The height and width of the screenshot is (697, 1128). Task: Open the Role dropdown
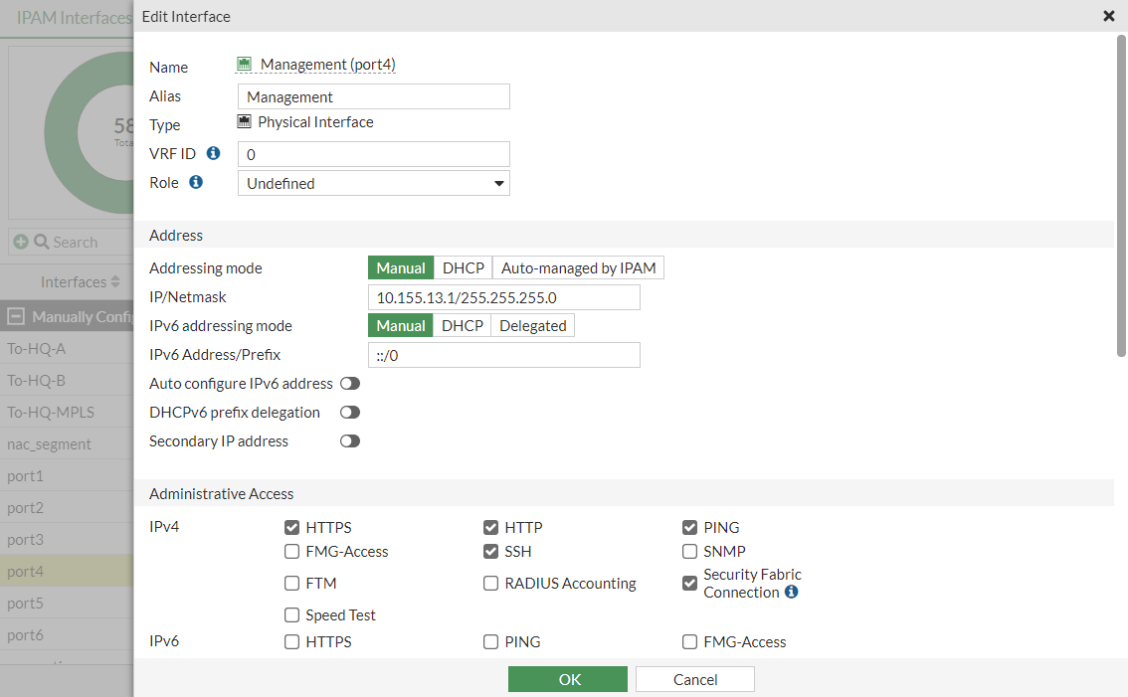[x=374, y=183]
